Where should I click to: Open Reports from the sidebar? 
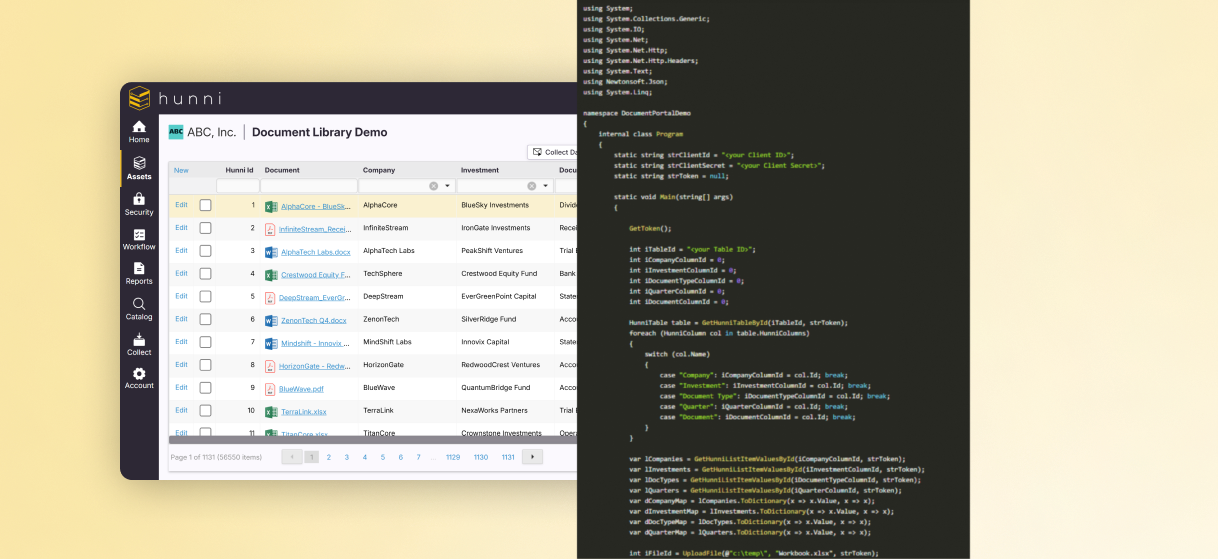pos(139,273)
